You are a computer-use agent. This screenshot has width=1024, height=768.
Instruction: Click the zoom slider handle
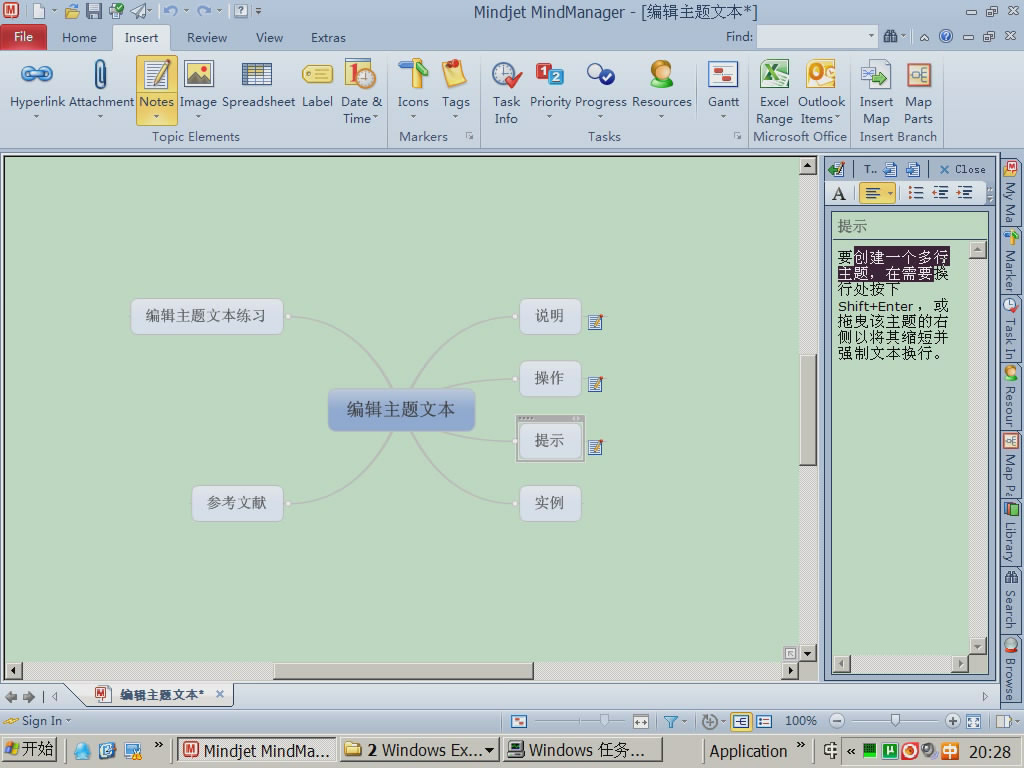[895, 720]
